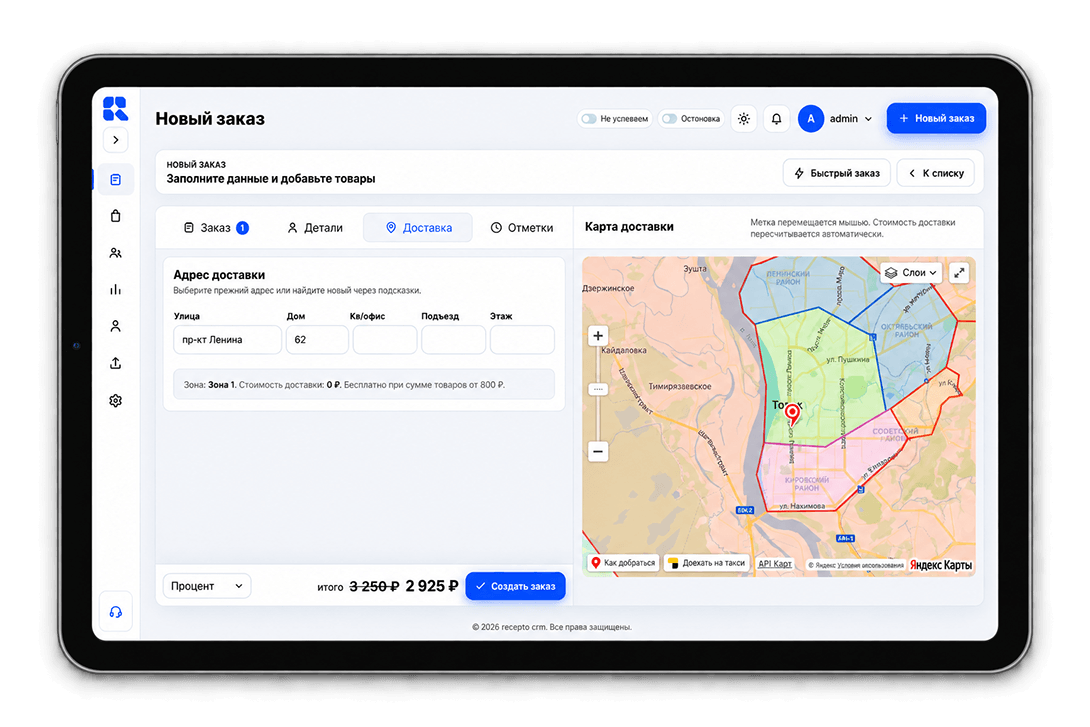Screen dimensions: 1090x727
Task: Click the notifications bell icon
Action: tap(776, 119)
